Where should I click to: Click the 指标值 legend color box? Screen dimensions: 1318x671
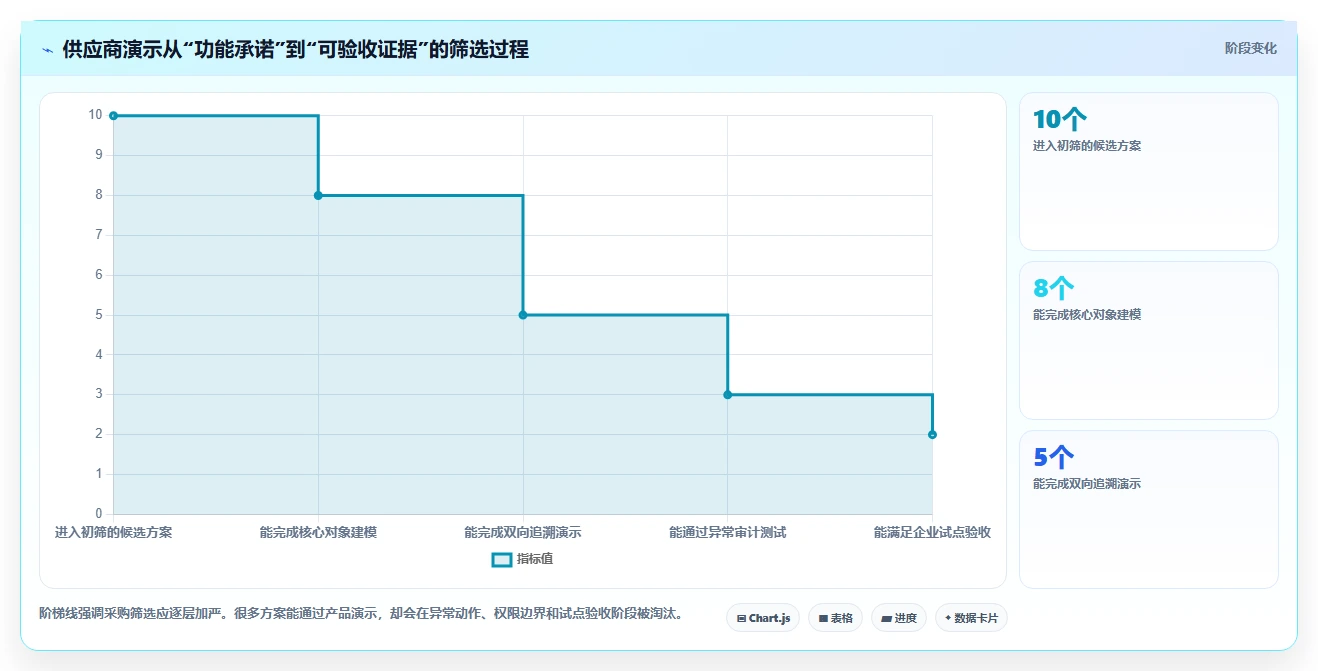click(502, 559)
